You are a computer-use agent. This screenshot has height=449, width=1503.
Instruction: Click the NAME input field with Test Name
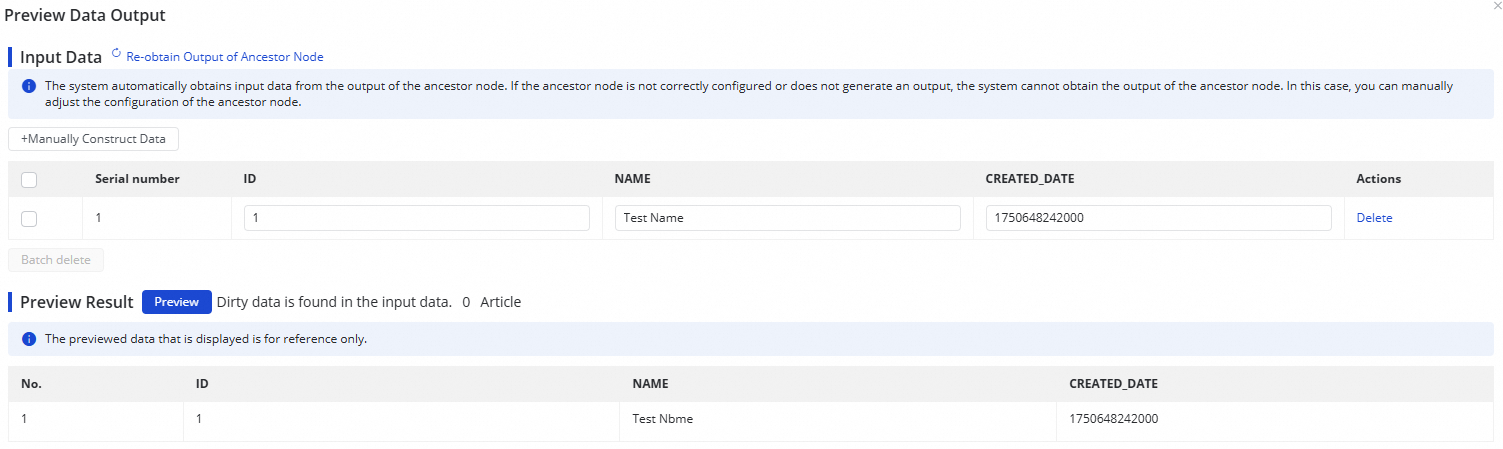coord(787,218)
